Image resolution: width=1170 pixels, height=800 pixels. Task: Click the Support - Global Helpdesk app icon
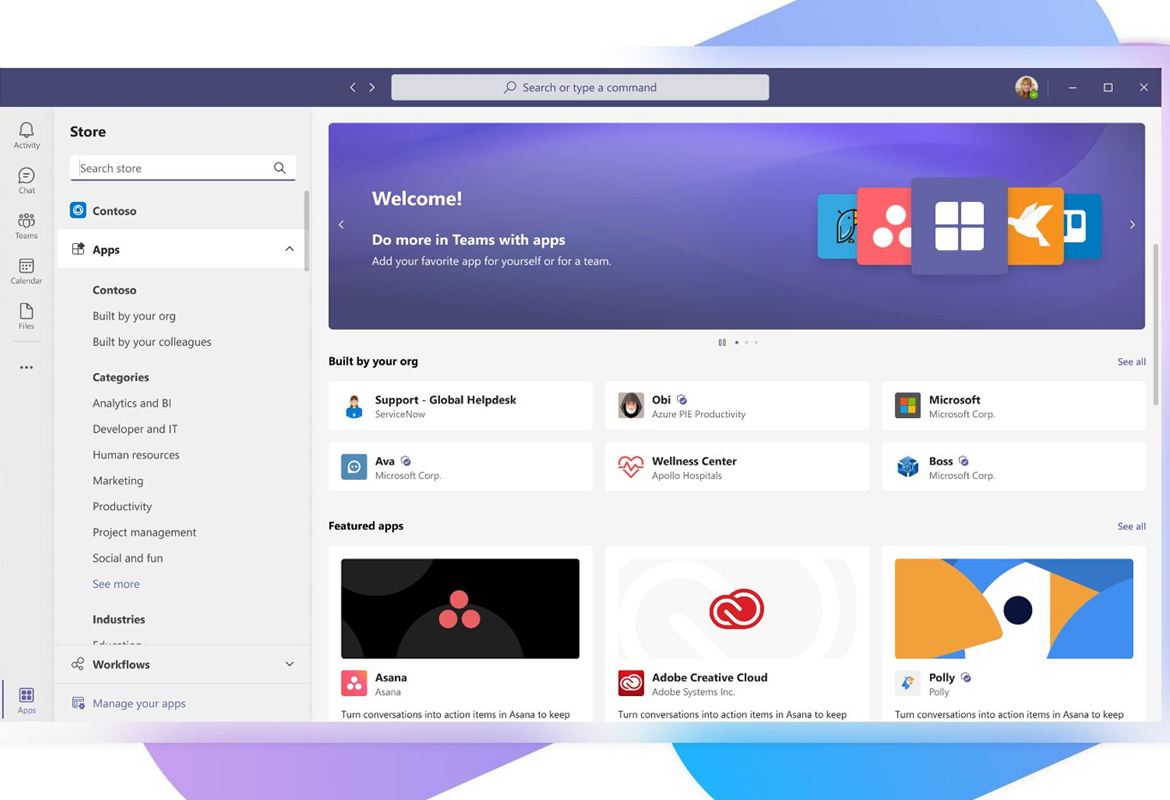coord(354,406)
